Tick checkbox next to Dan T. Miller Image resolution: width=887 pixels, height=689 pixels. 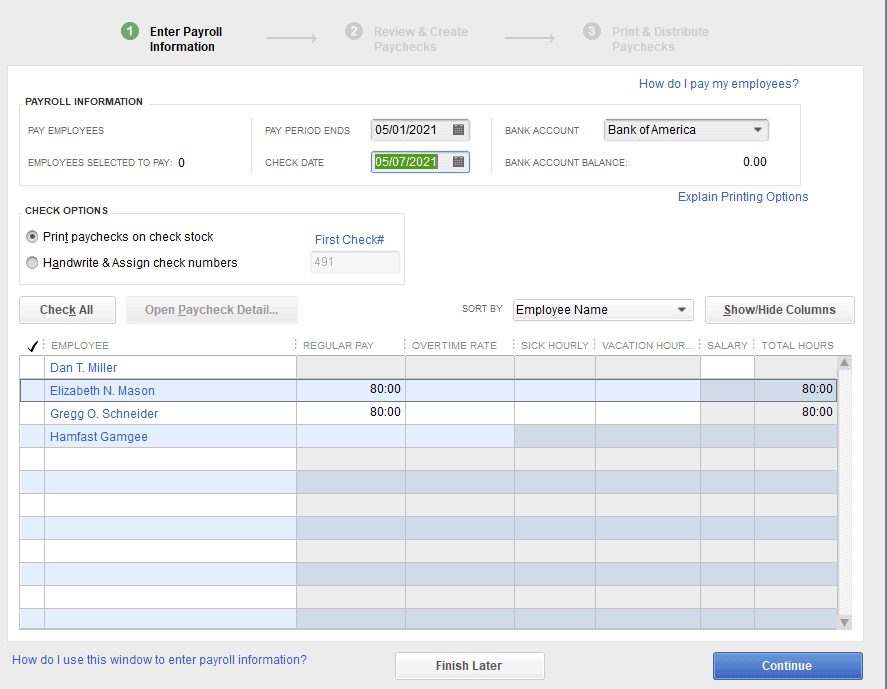click(x=32, y=367)
